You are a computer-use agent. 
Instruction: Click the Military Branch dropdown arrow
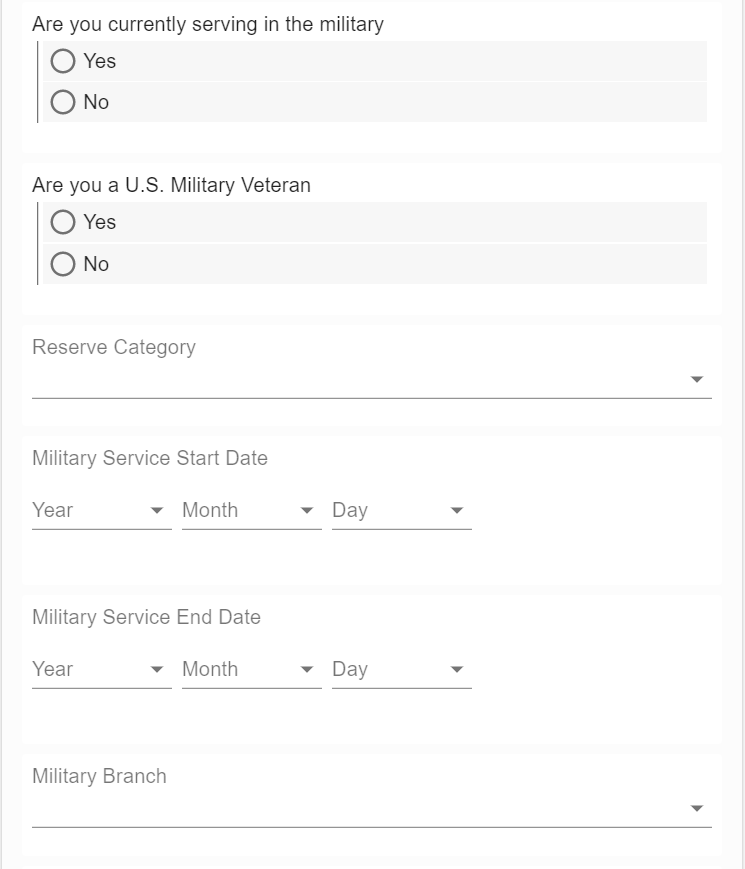tap(697, 809)
